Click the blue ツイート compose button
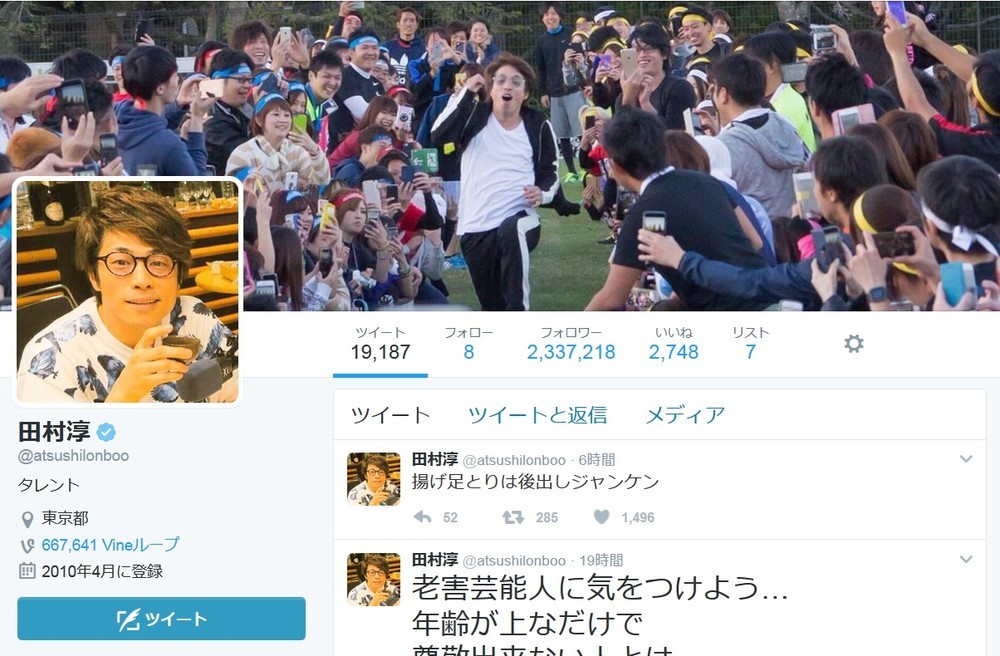 pyautogui.click(x=161, y=618)
